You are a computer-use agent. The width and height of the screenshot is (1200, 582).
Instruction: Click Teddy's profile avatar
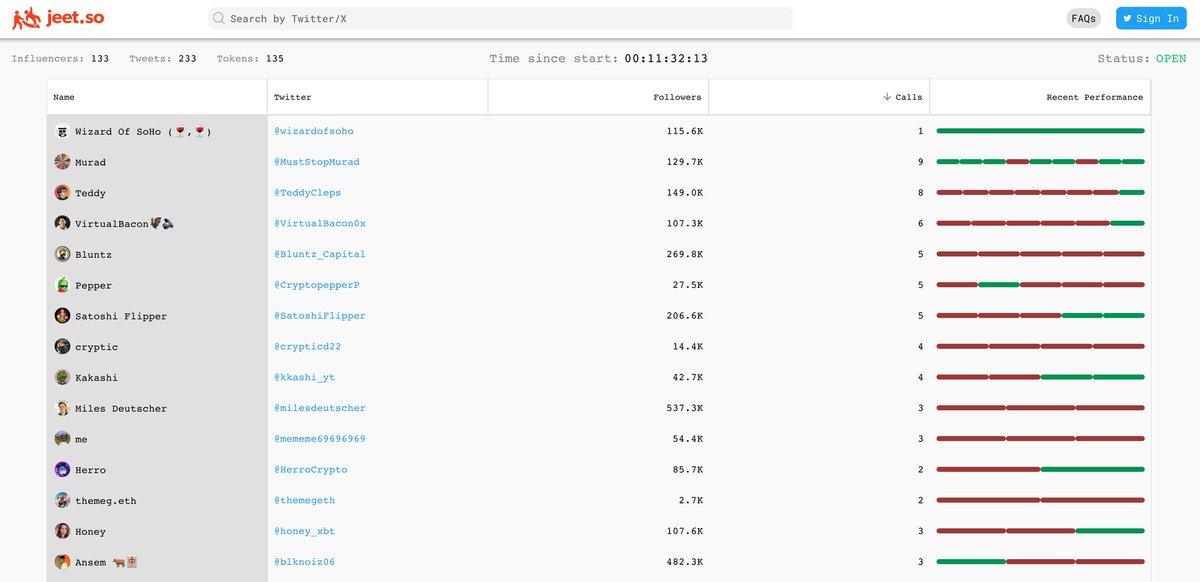(62, 193)
